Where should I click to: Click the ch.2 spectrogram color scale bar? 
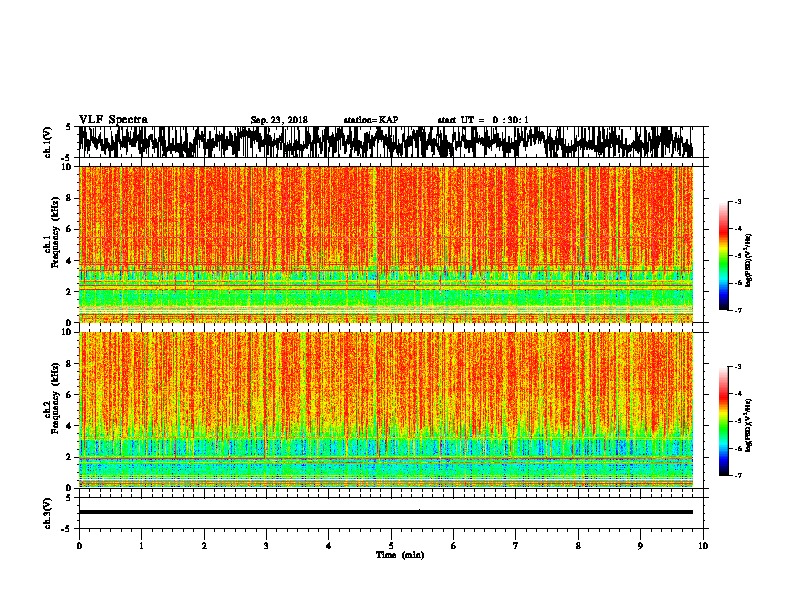(x=724, y=421)
